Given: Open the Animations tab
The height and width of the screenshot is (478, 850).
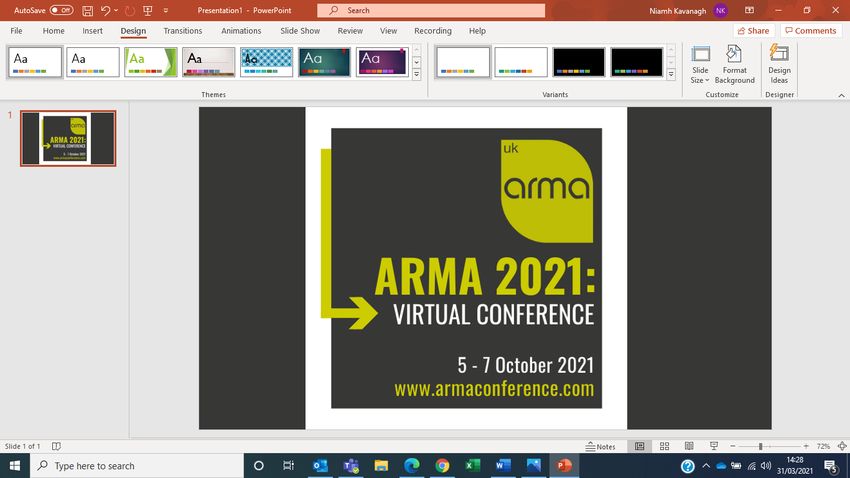Looking at the screenshot, I should tap(241, 31).
